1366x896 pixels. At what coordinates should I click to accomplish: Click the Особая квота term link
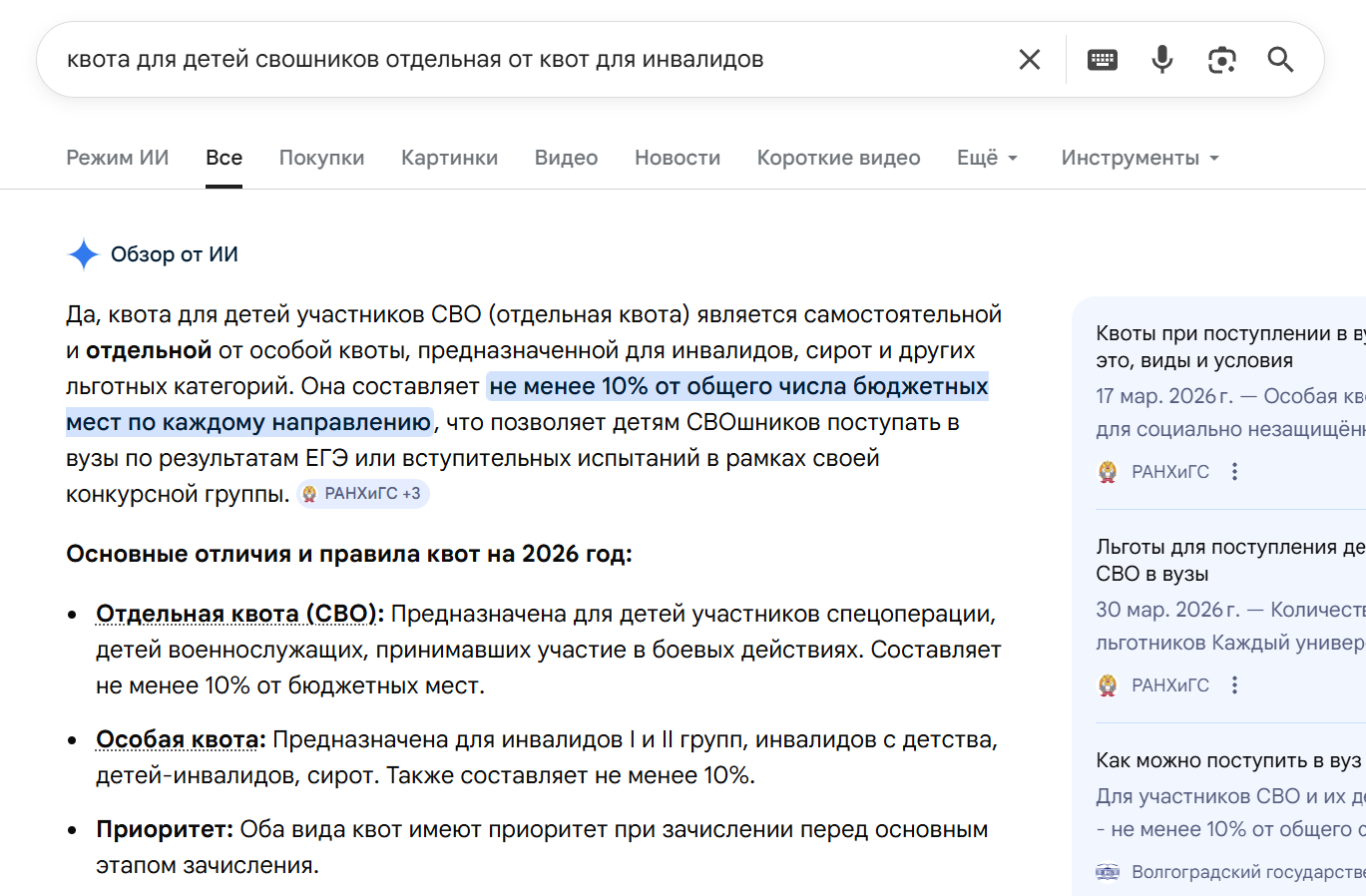[181, 739]
